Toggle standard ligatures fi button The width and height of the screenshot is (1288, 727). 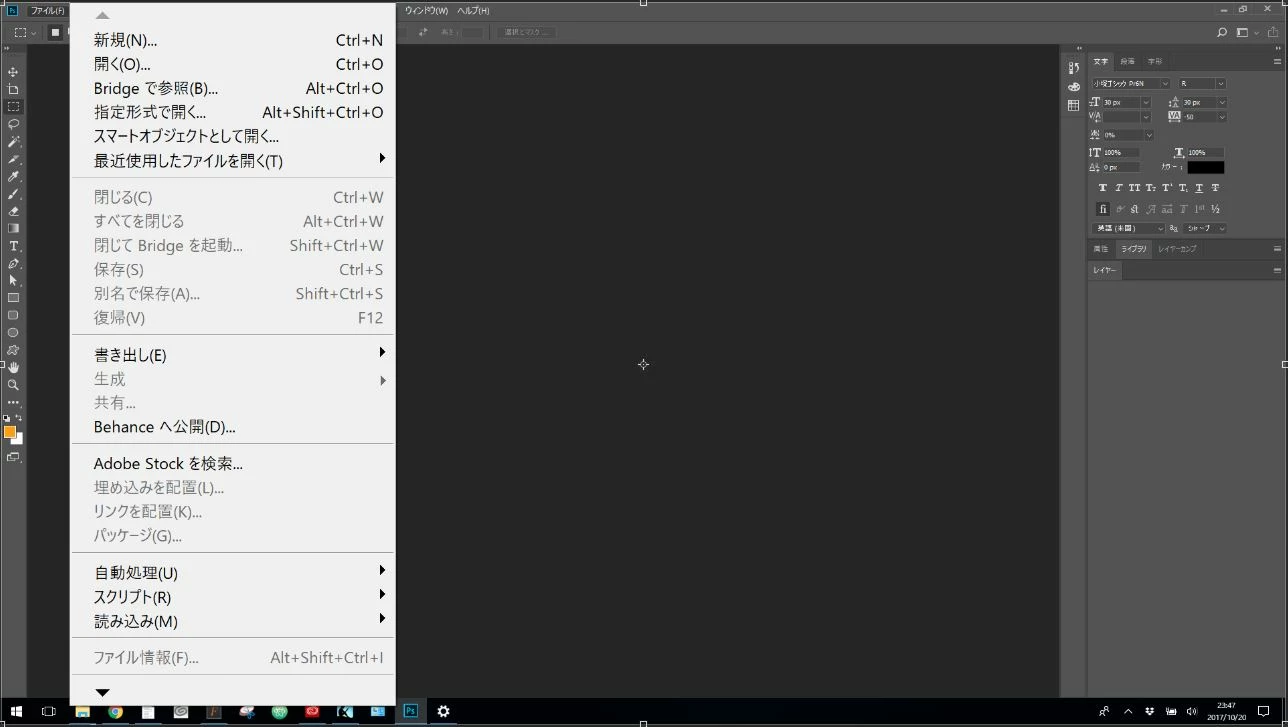(1103, 209)
